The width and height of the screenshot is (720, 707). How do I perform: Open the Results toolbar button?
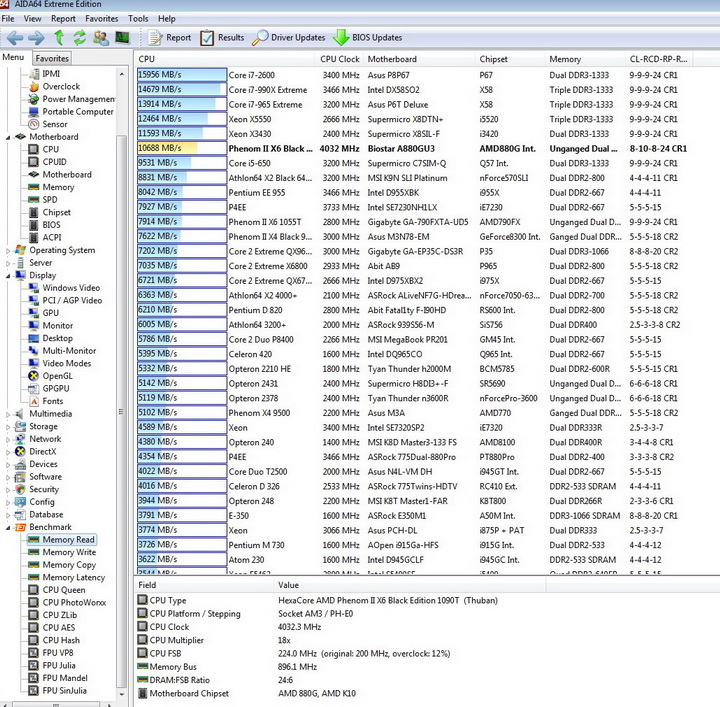222,38
